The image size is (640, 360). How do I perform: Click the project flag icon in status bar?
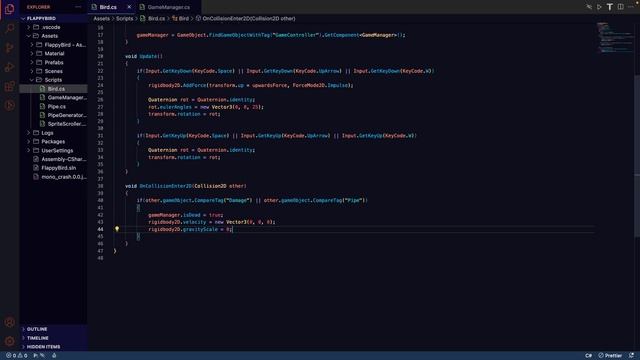(39, 356)
